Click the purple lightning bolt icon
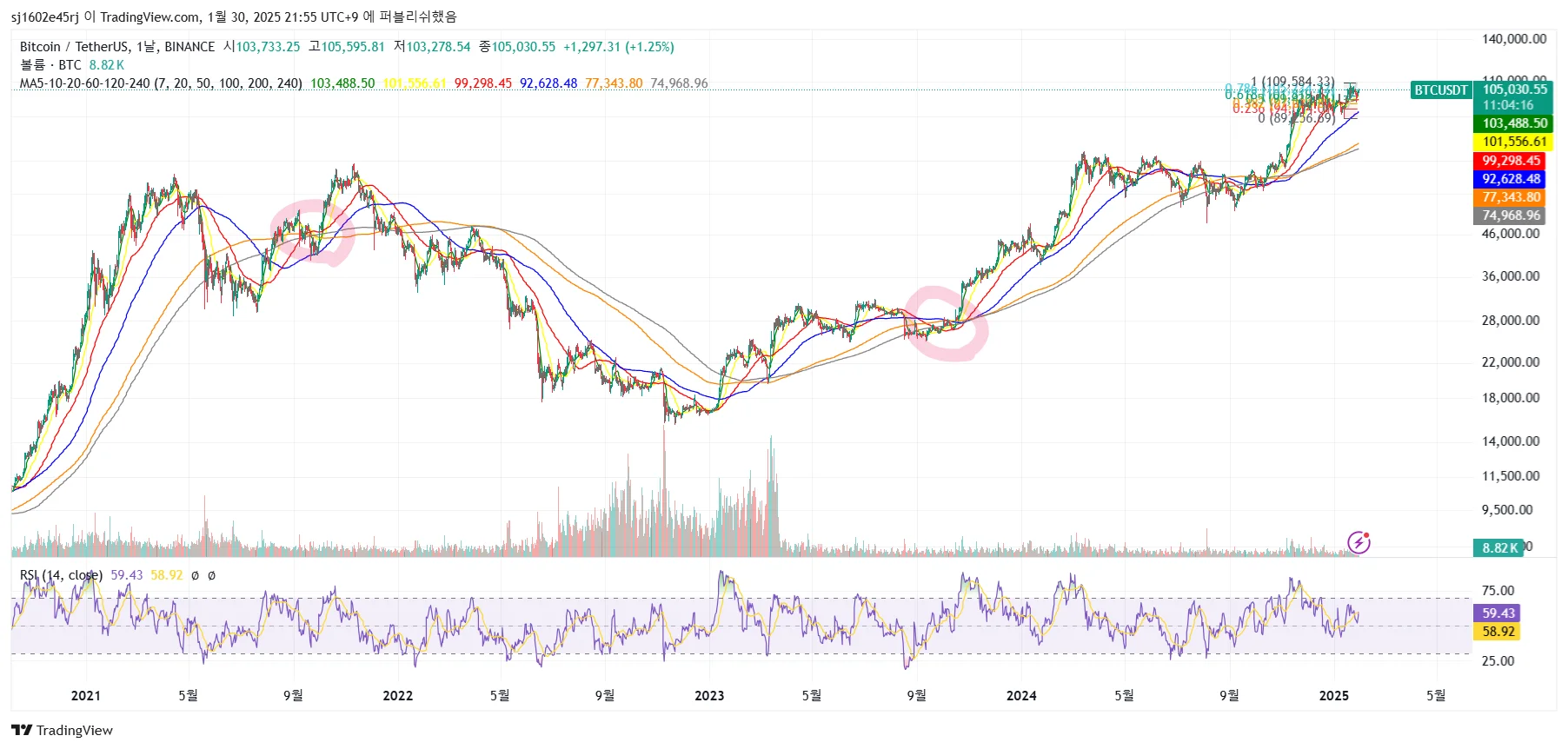This screenshot has width=1568, height=749. pos(1358,543)
